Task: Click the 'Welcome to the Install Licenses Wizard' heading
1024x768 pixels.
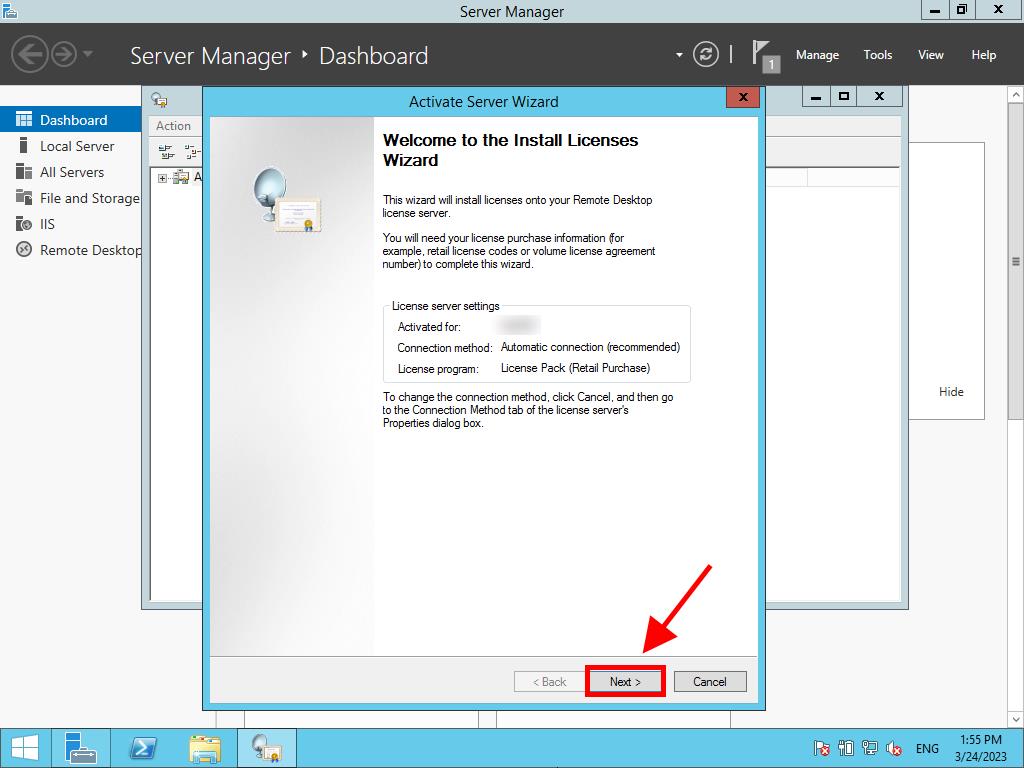Action: 511,150
